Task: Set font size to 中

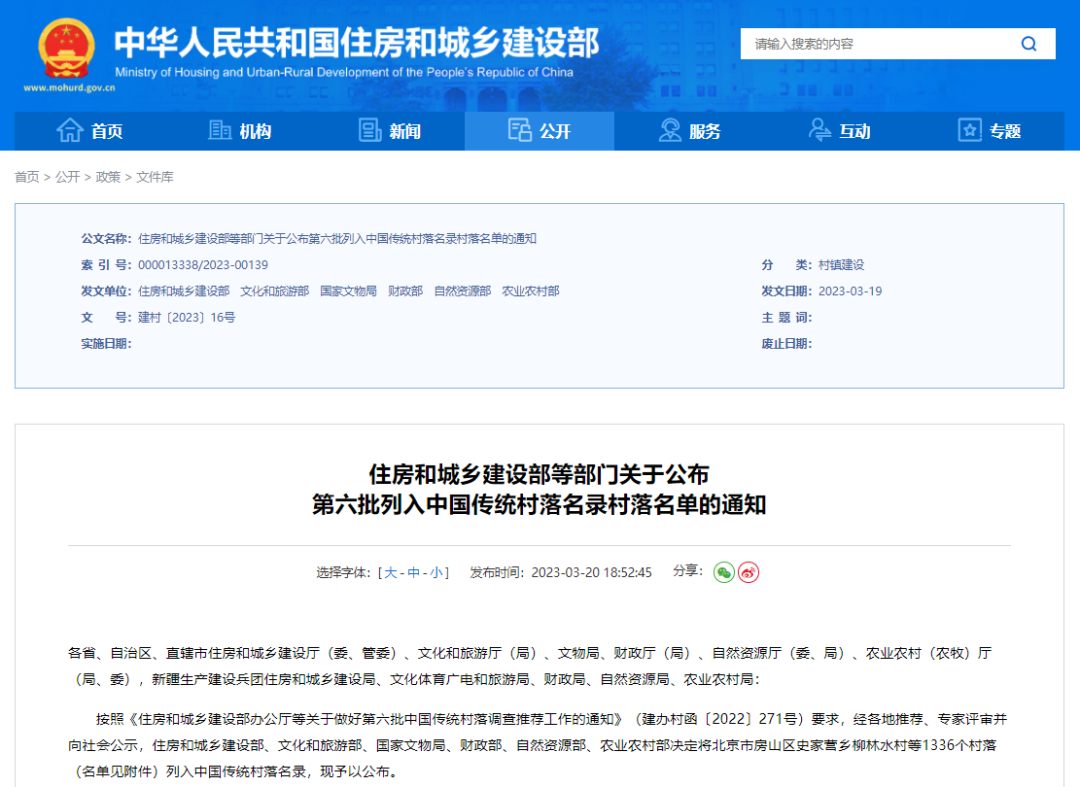Action: 414,573
